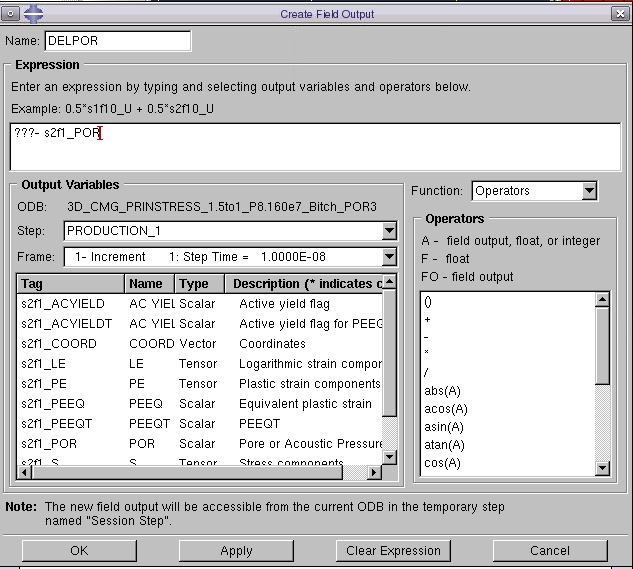
Task: Select the multiply * operator
Action: (x=508, y=353)
